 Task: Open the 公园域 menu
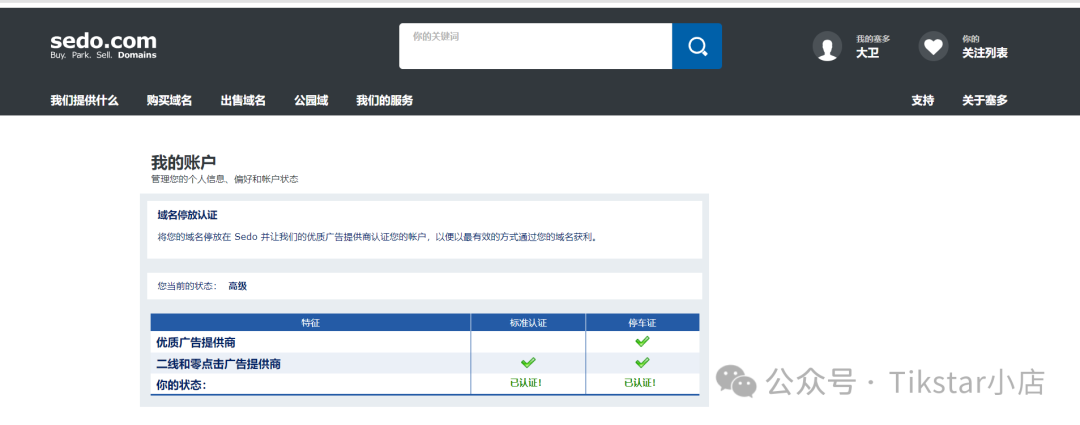pos(311,101)
